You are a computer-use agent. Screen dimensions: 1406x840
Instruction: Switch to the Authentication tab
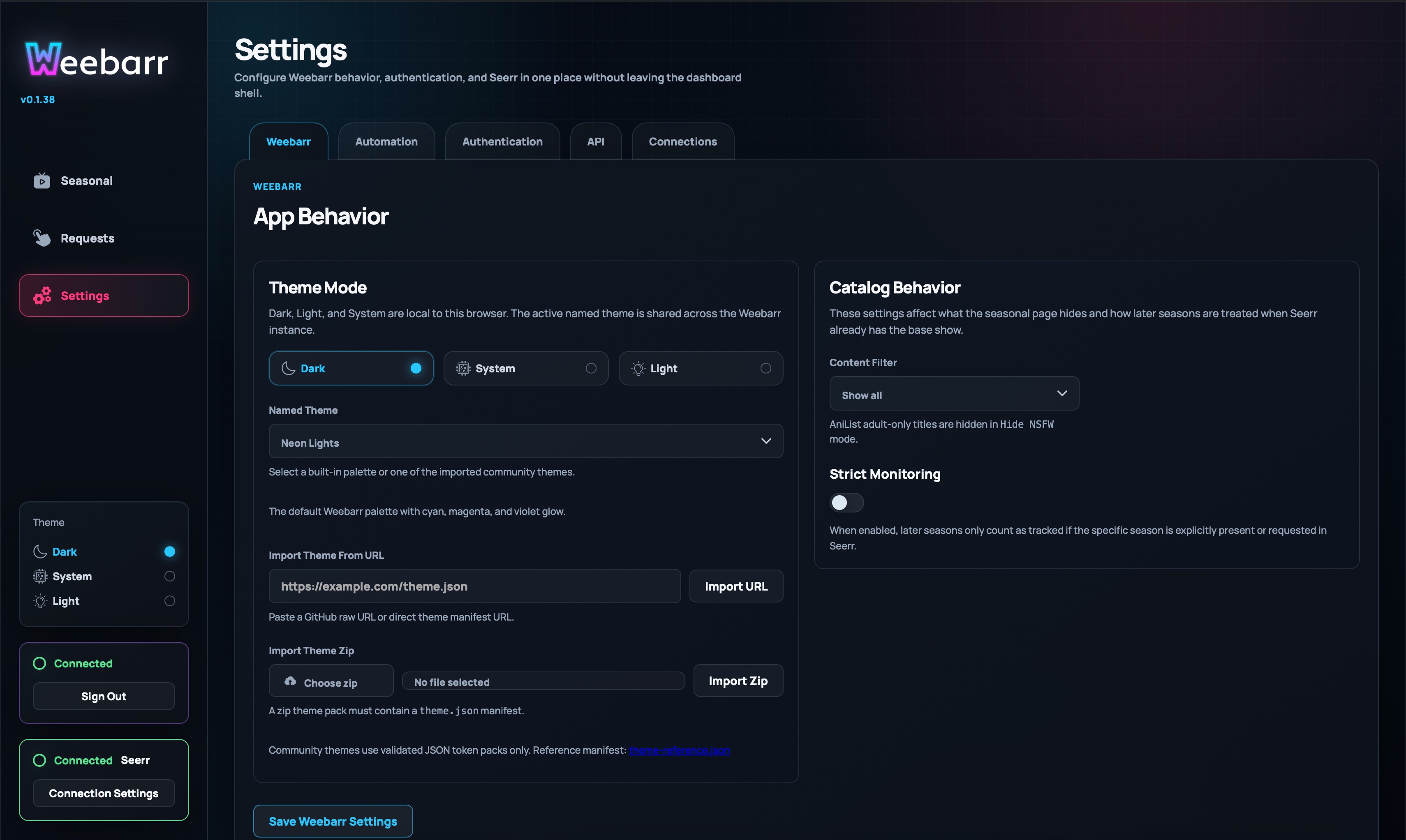[x=502, y=141]
